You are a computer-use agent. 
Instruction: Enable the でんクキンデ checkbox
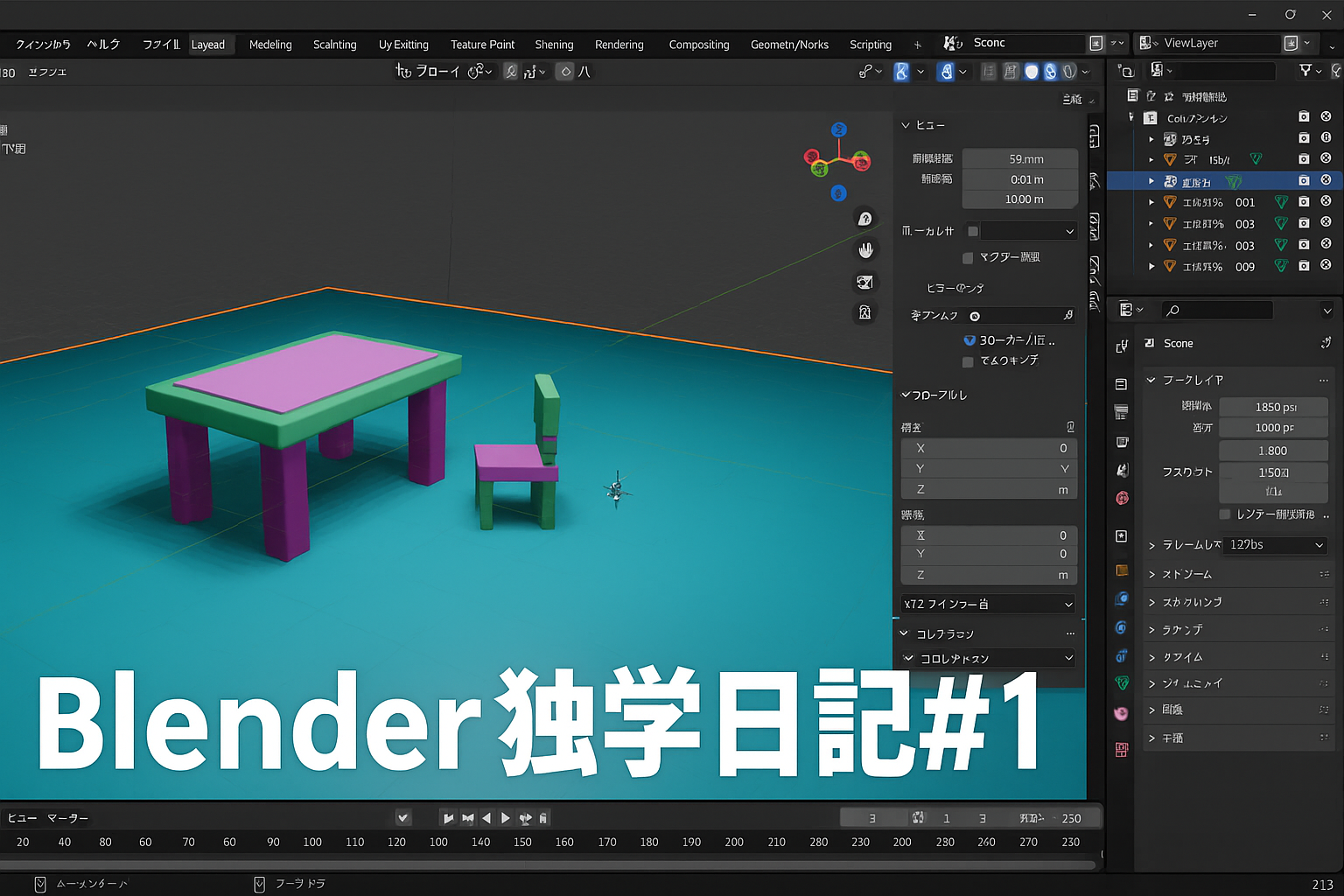pos(968,361)
